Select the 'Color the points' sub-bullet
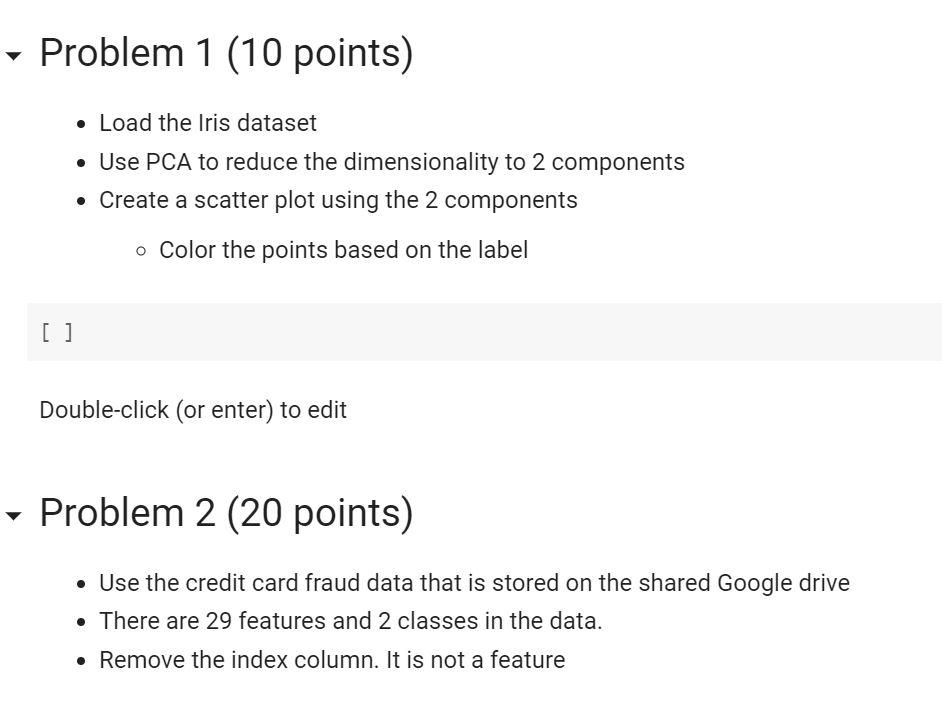 (x=344, y=250)
